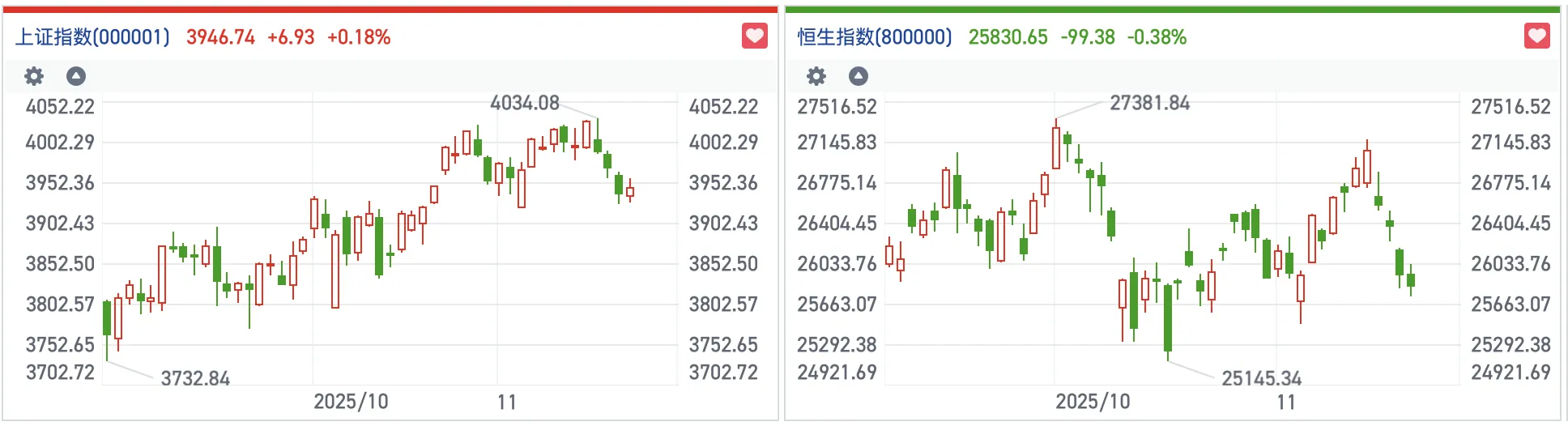
Task: Select the 2025/10 date on 恒生指数 axis
Action: 1093,402
